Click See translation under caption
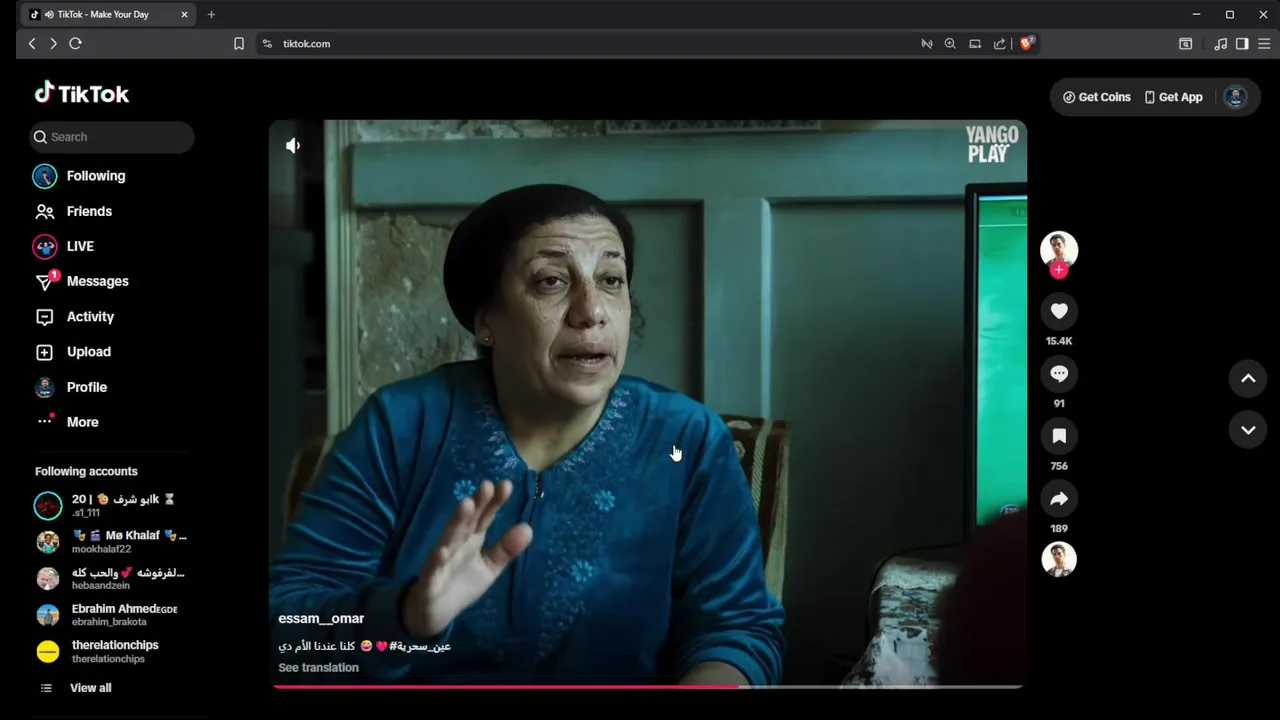Screen dimensions: 1280x720 point(318,668)
